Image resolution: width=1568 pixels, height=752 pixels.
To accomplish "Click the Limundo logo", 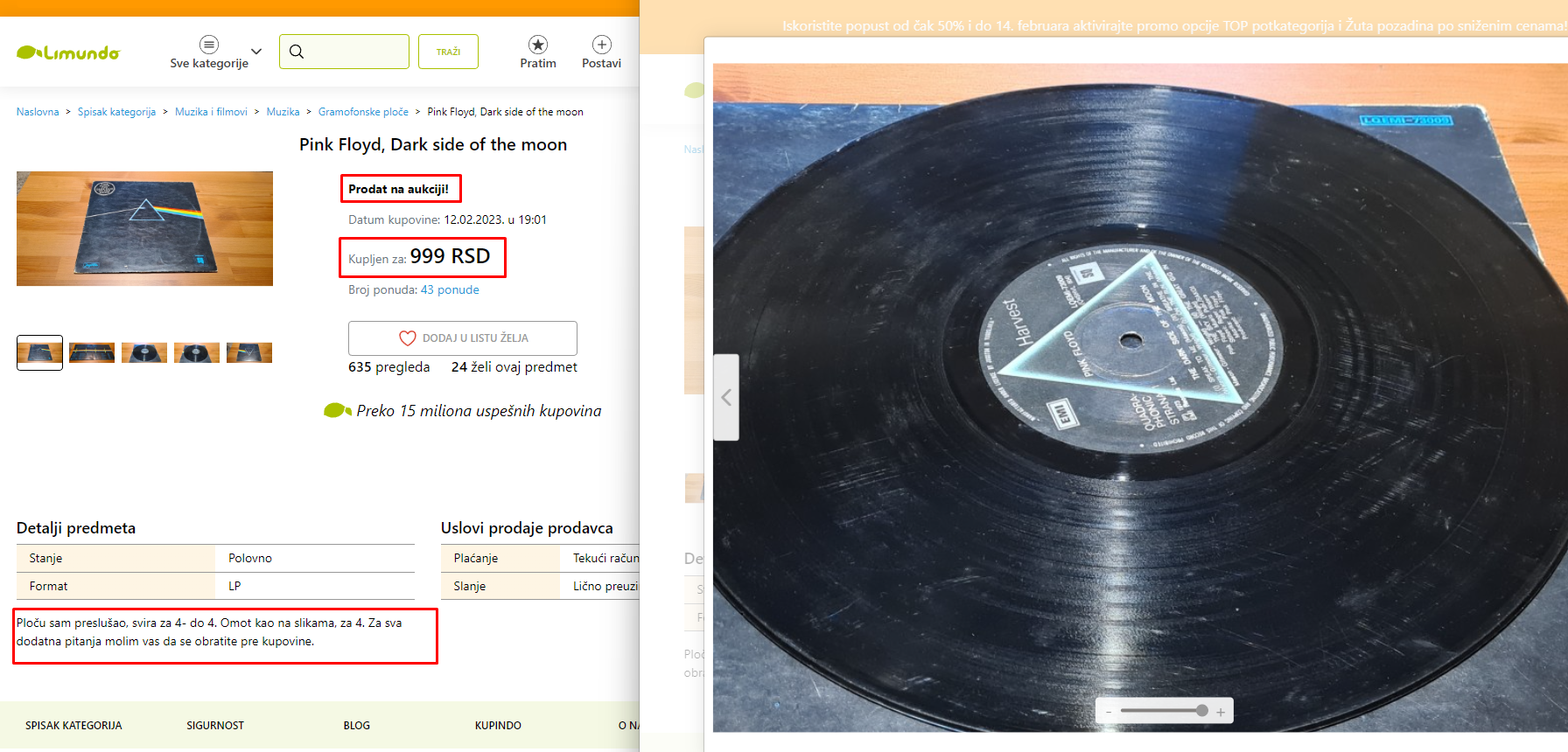I will 68,52.
